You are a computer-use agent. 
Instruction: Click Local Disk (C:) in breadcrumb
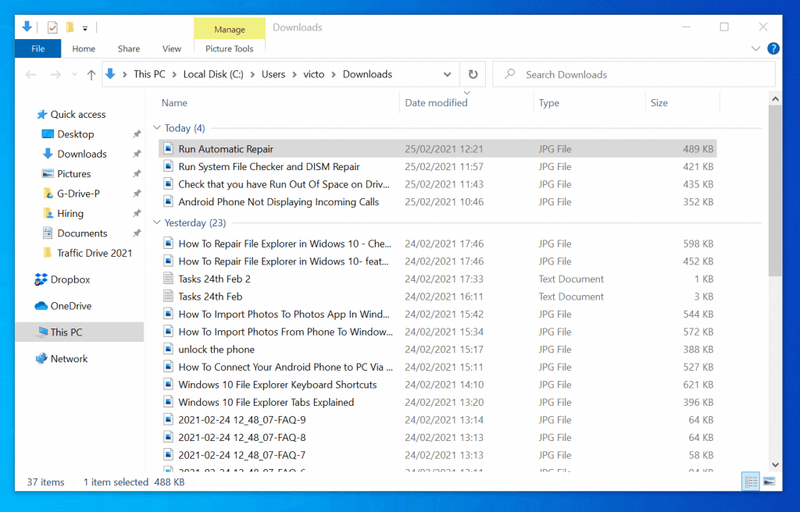point(213,74)
